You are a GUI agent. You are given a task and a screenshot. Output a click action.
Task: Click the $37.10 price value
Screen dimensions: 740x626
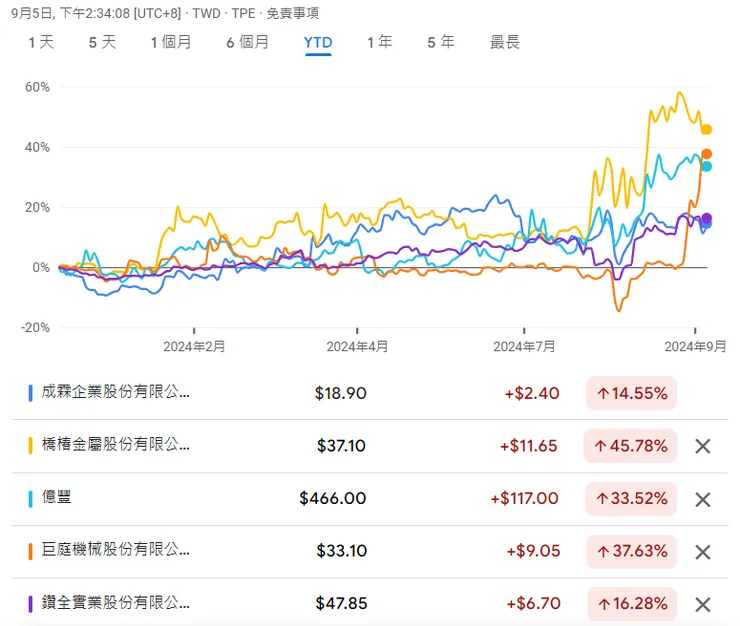pyautogui.click(x=341, y=446)
